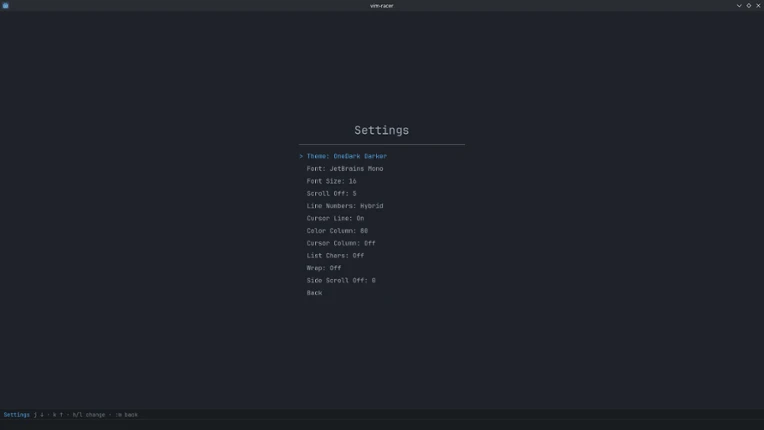The image size is (764, 430).
Task: Select the Font Size: 16 setting
Action: tap(331, 181)
